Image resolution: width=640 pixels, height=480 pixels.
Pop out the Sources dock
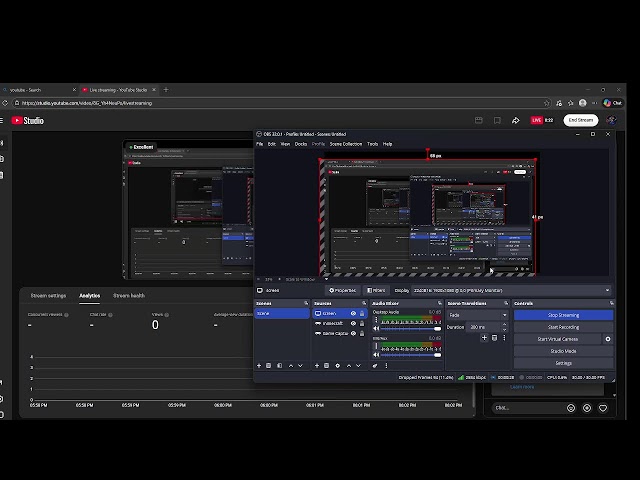[x=364, y=303]
